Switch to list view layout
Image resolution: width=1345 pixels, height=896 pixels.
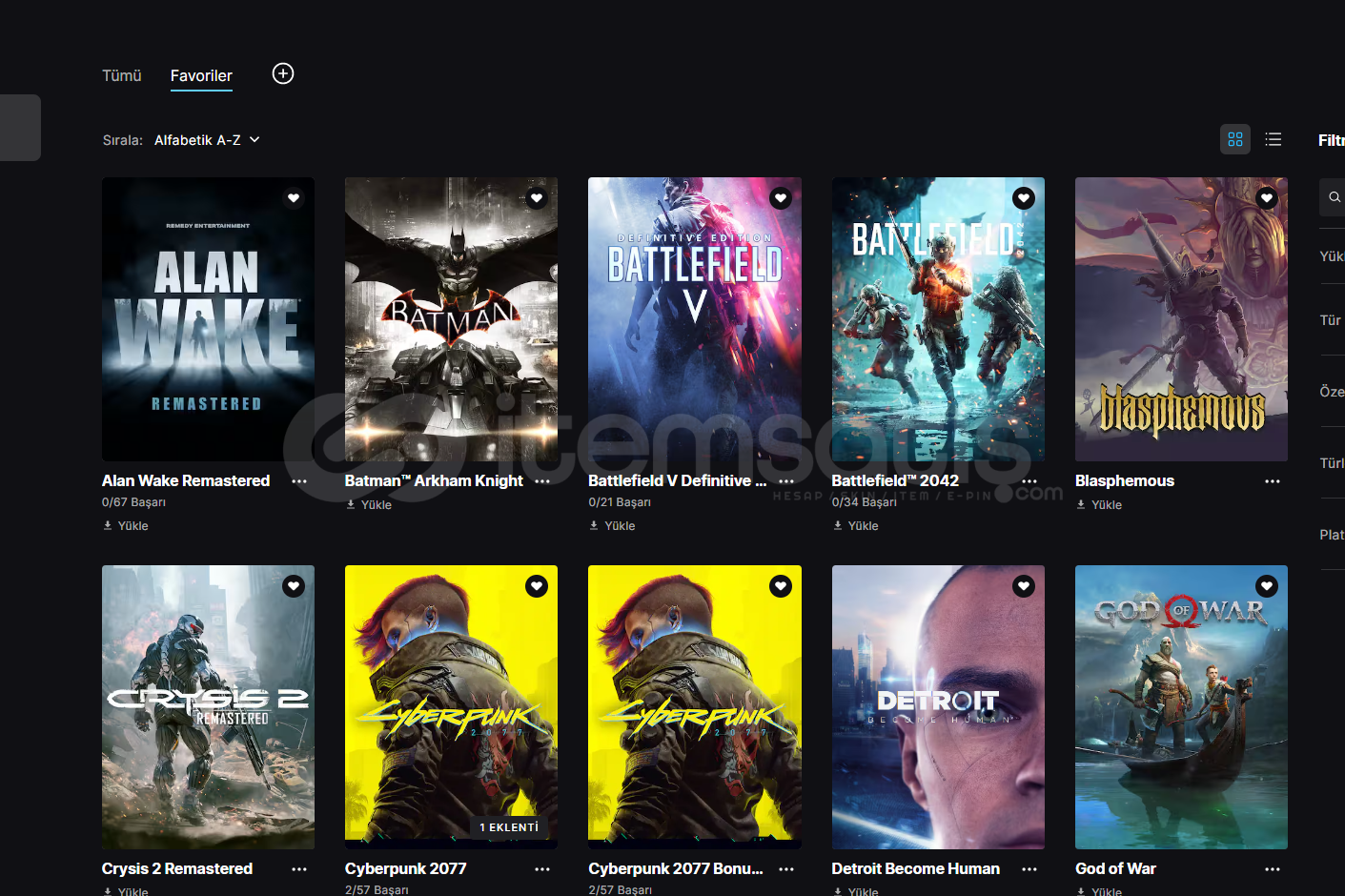point(1274,139)
